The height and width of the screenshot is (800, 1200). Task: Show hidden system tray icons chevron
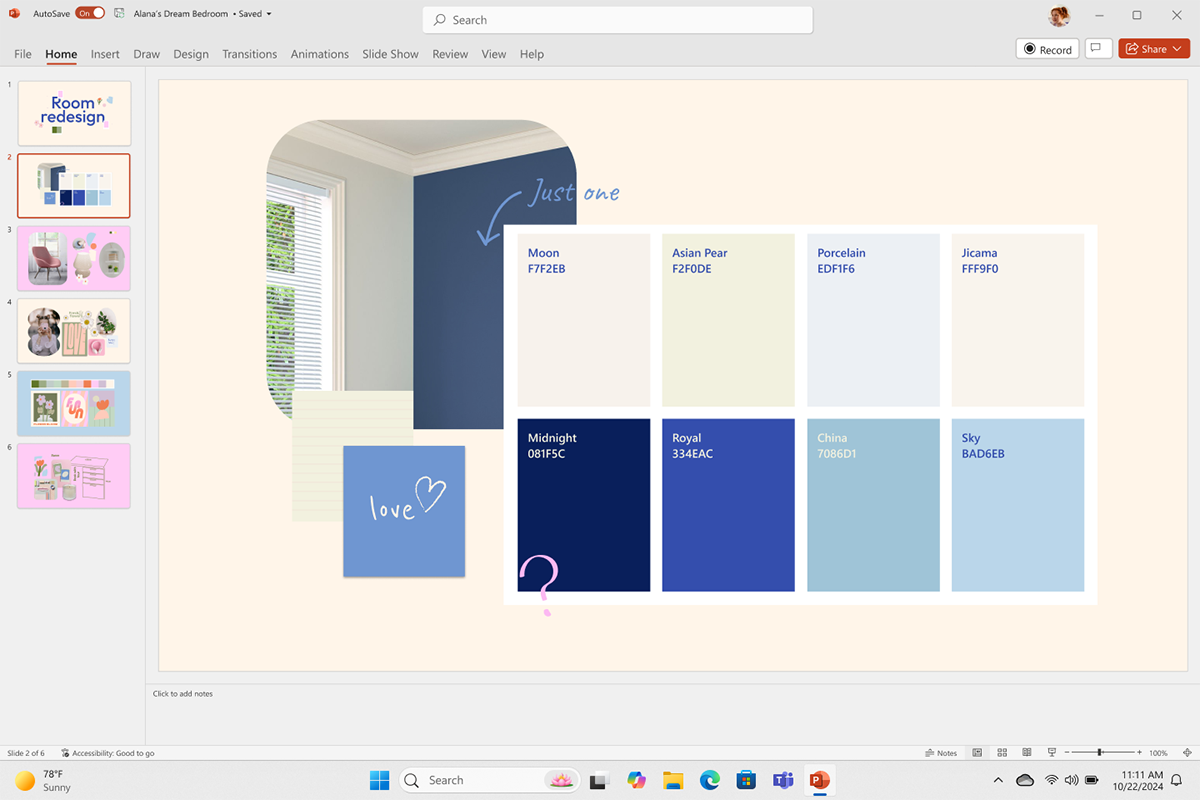pyautogui.click(x=998, y=780)
